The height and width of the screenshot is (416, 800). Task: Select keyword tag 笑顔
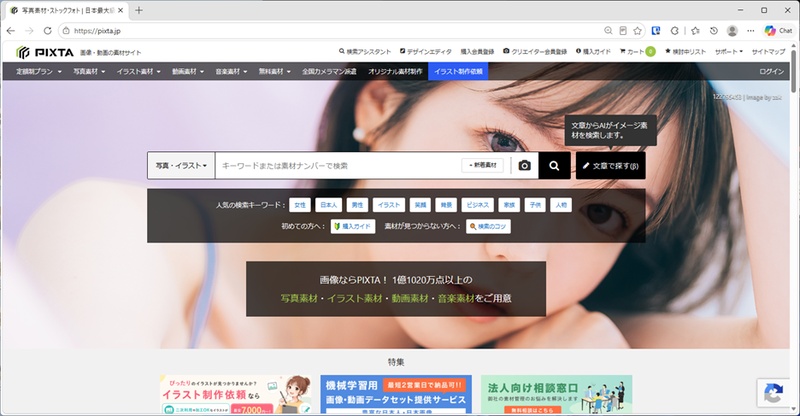[420, 205]
